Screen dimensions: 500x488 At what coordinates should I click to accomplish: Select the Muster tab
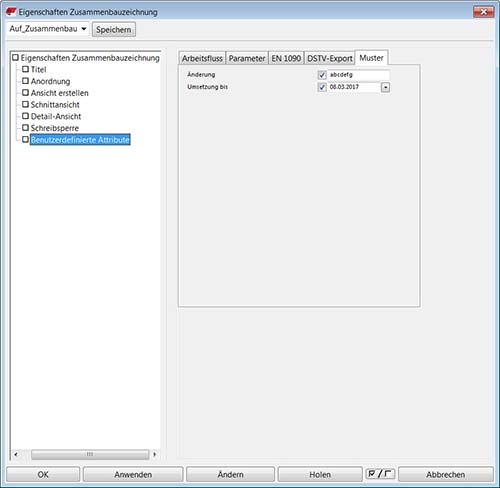point(371,58)
